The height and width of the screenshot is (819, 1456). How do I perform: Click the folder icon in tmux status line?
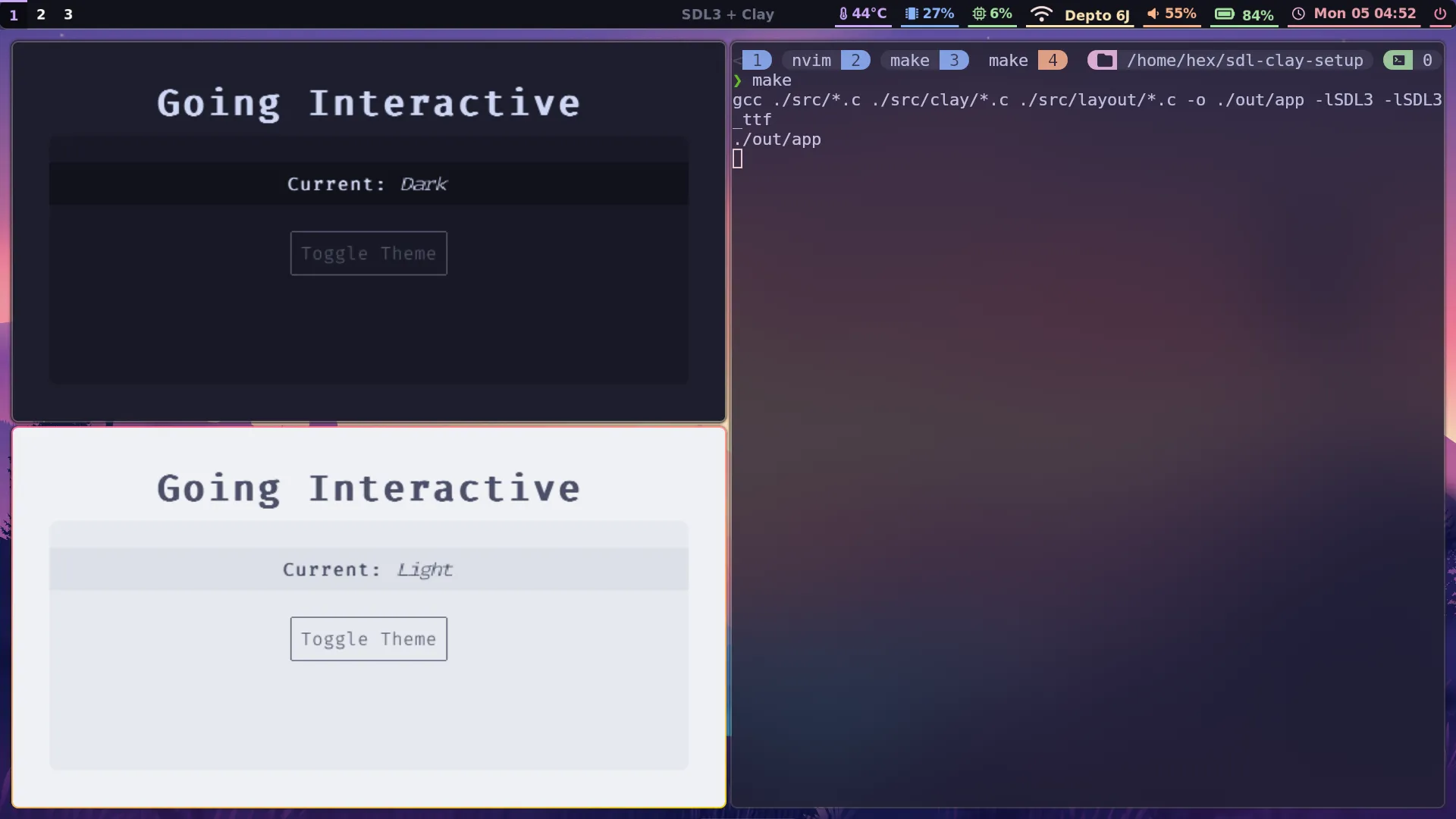pyautogui.click(x=1104, y=61)
